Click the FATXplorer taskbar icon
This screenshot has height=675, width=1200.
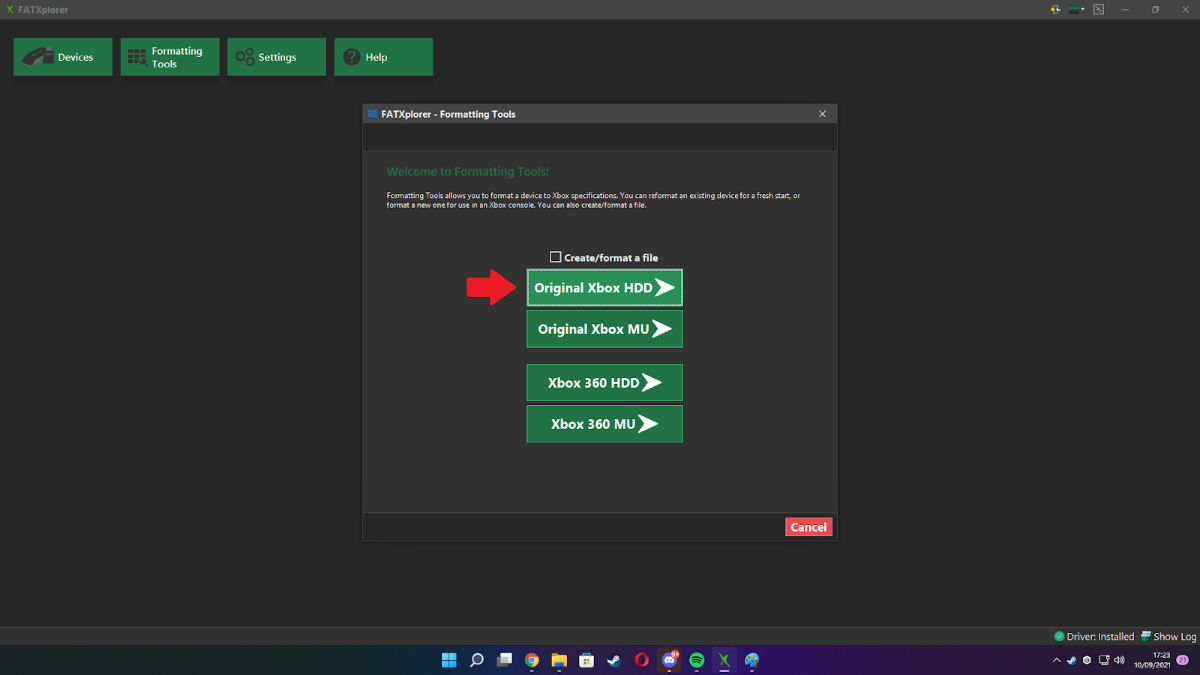pyautogui.click(x=724, y=660)
